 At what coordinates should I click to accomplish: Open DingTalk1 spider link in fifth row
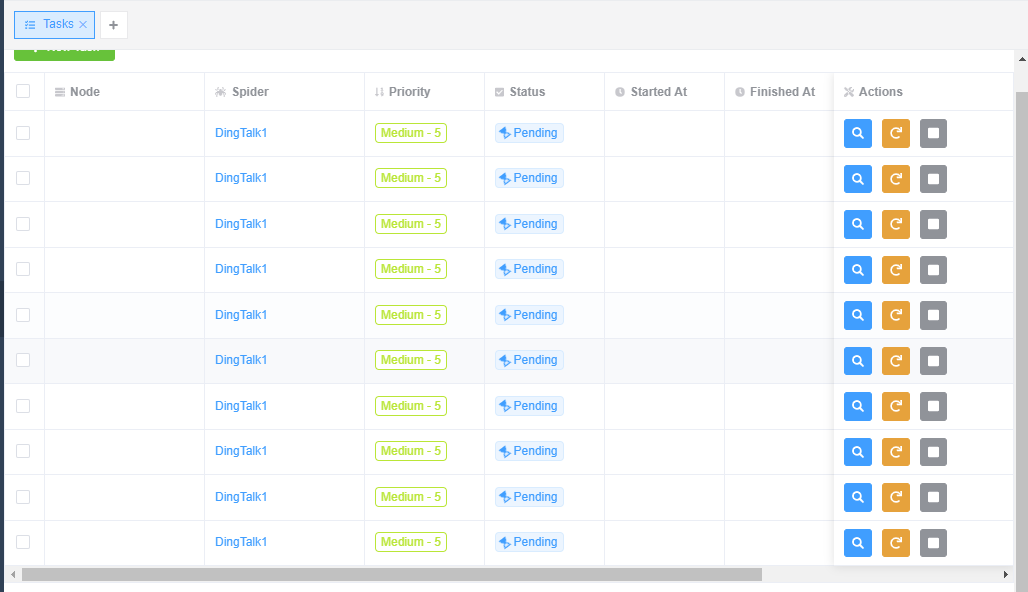(x=241, y=315)
